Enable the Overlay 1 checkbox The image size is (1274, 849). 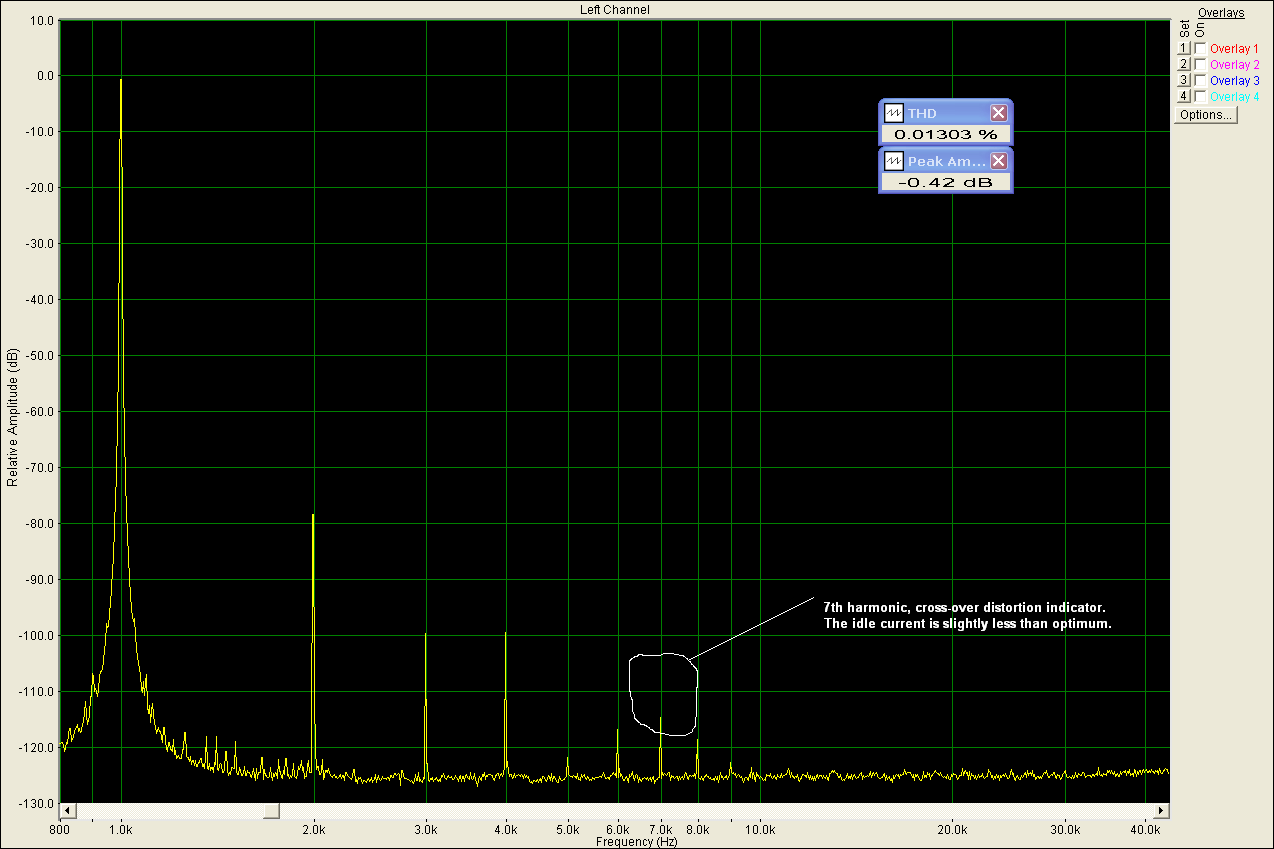click(1200, 48)
